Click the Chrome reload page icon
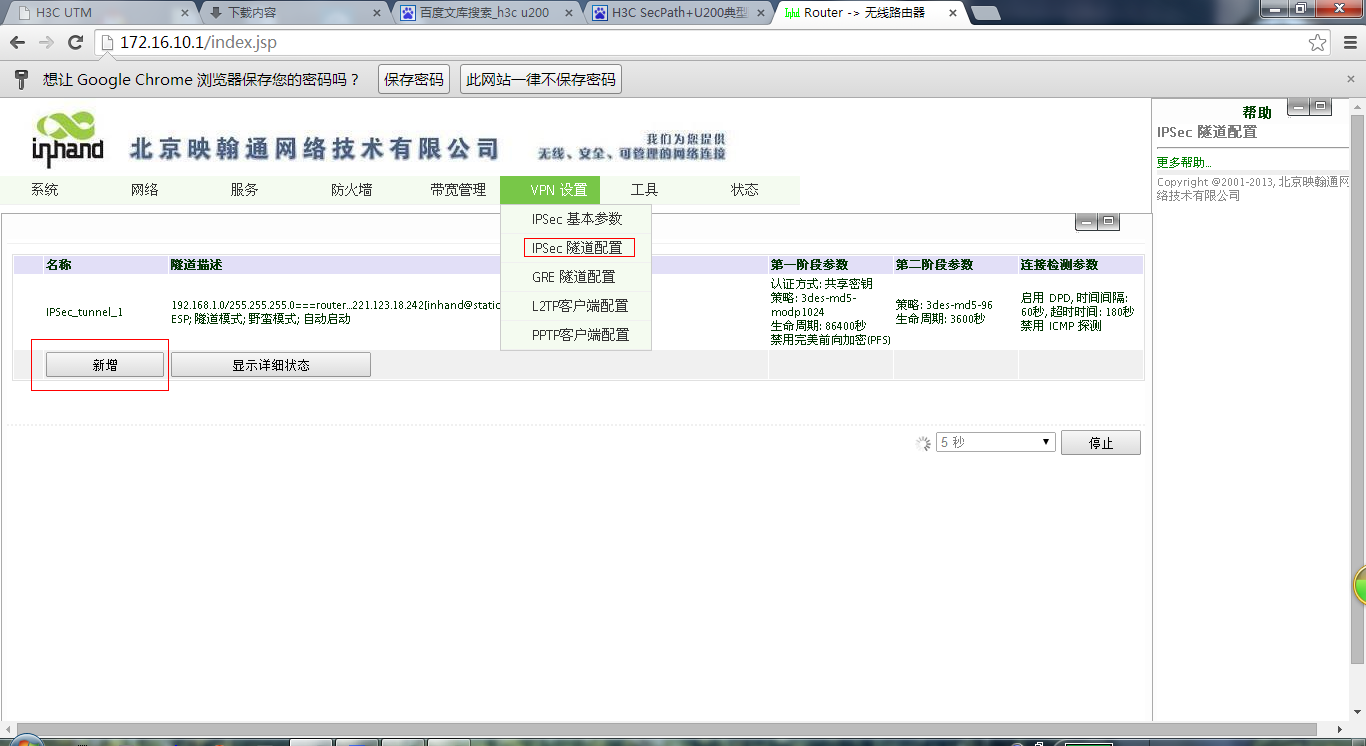This screenshot has width=1366, height=746. coord(75,43)
